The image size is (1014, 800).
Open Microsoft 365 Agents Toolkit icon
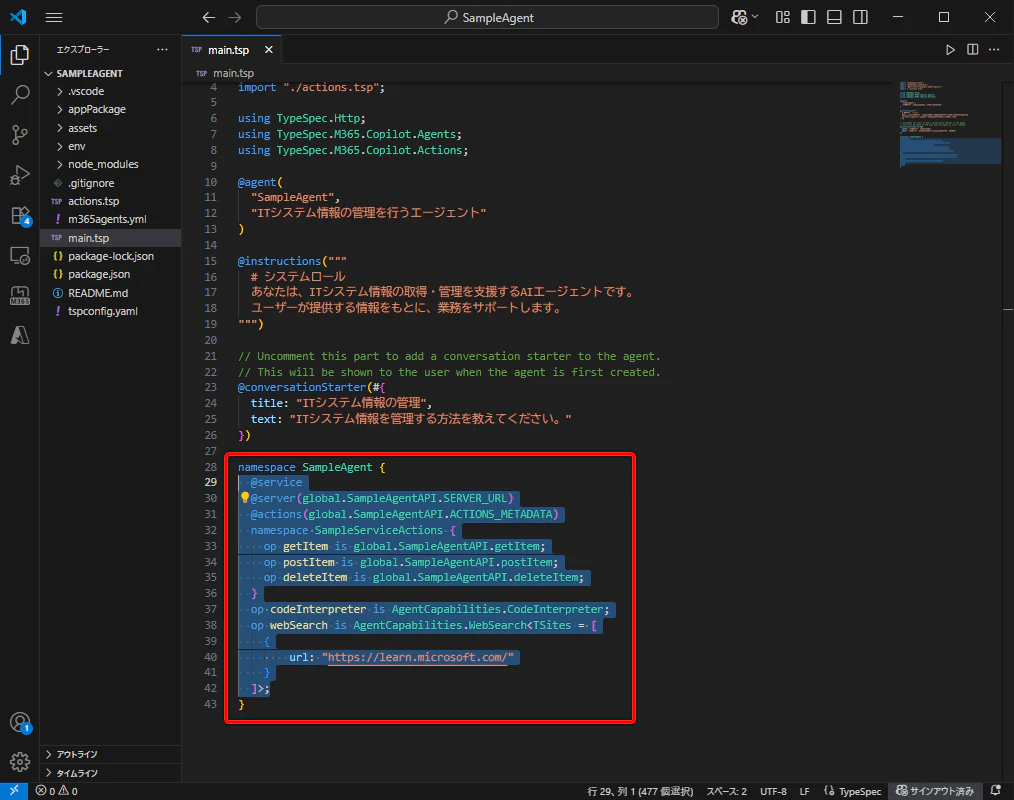click(x=19, y=296)
